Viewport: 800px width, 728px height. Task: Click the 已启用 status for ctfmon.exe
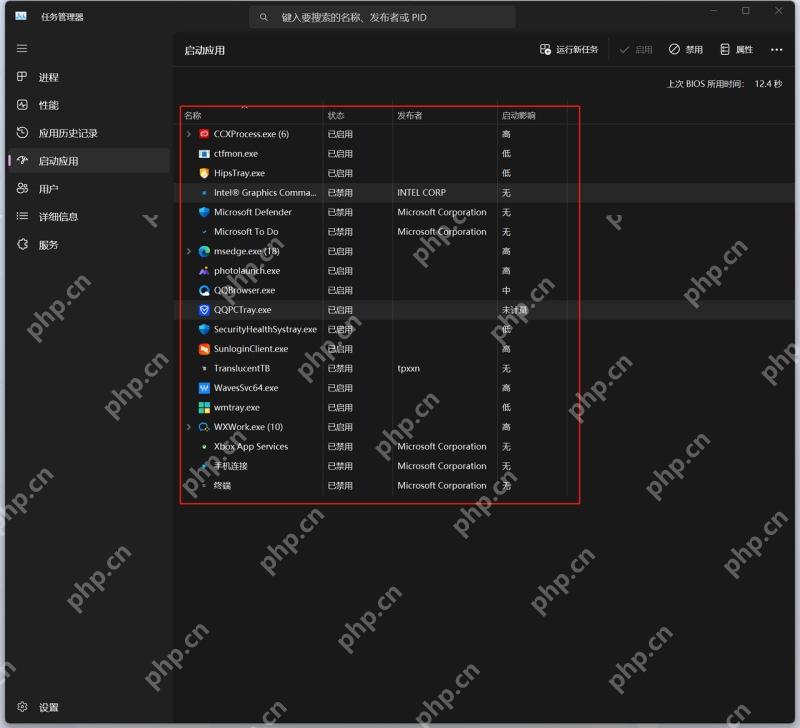340,154
